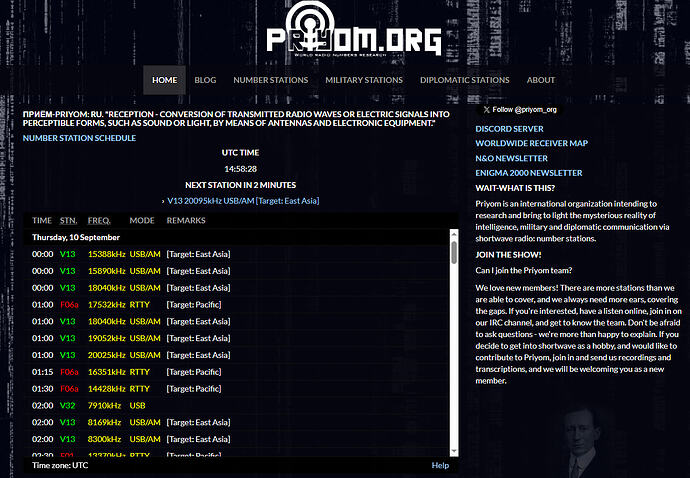Open the Enigma 2000 Newsletter link
This screenshot has height=478, width=690.
pyautogui.click(x=529, y=173)
